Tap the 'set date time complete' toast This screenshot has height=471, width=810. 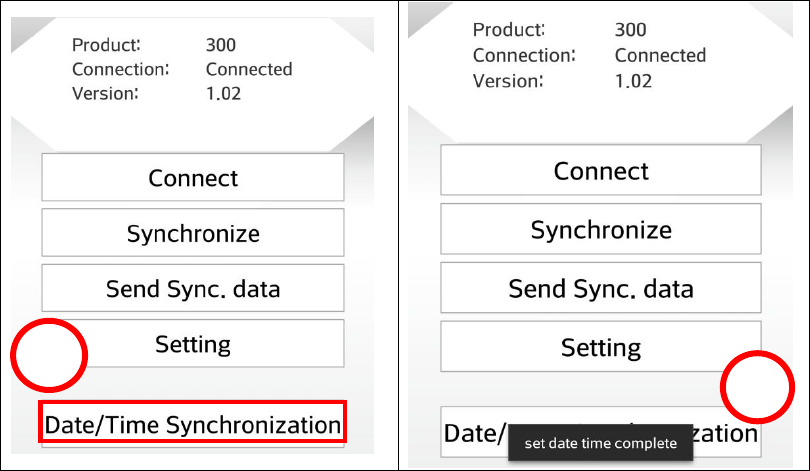coord(601,443)
